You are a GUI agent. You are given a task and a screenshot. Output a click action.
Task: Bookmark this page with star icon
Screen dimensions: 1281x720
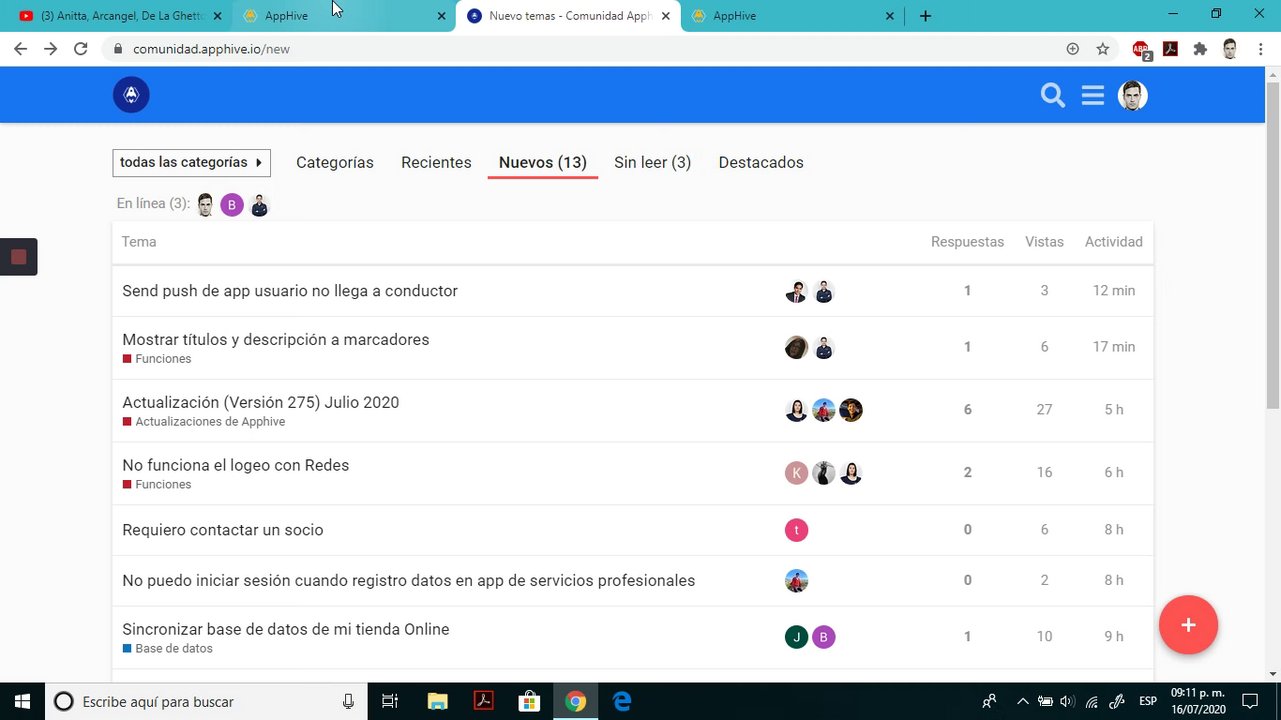pyautogui.click(x=1102, y=48)
